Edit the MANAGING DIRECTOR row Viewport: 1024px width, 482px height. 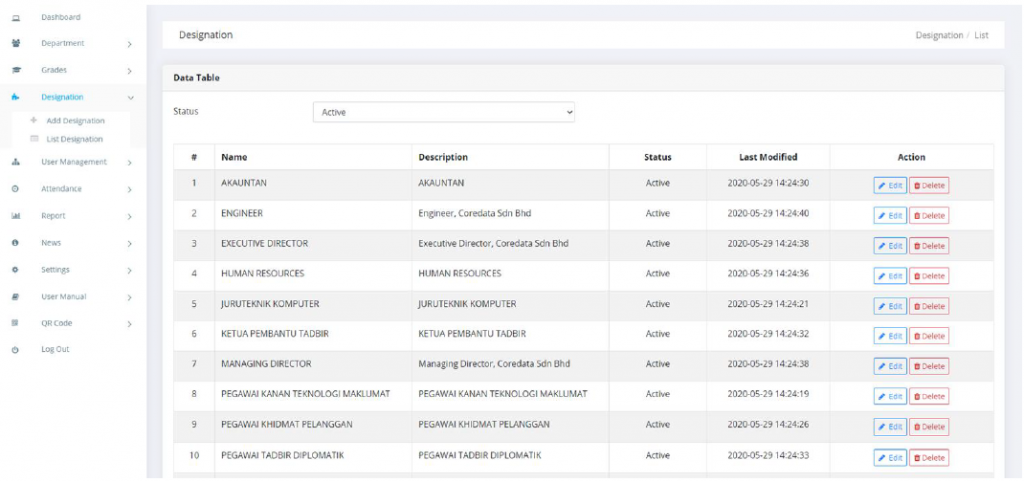[889, 366]
